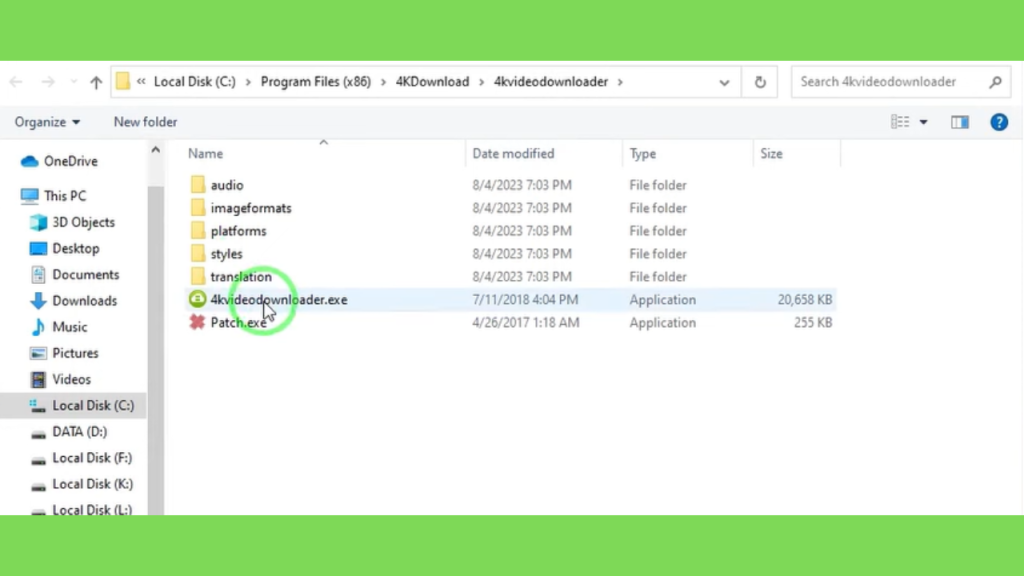This screenshot has height=576, width=1024.
Task: Click the 7/11/2018 4:04 PM date cell
Action: tap(525, 299)
